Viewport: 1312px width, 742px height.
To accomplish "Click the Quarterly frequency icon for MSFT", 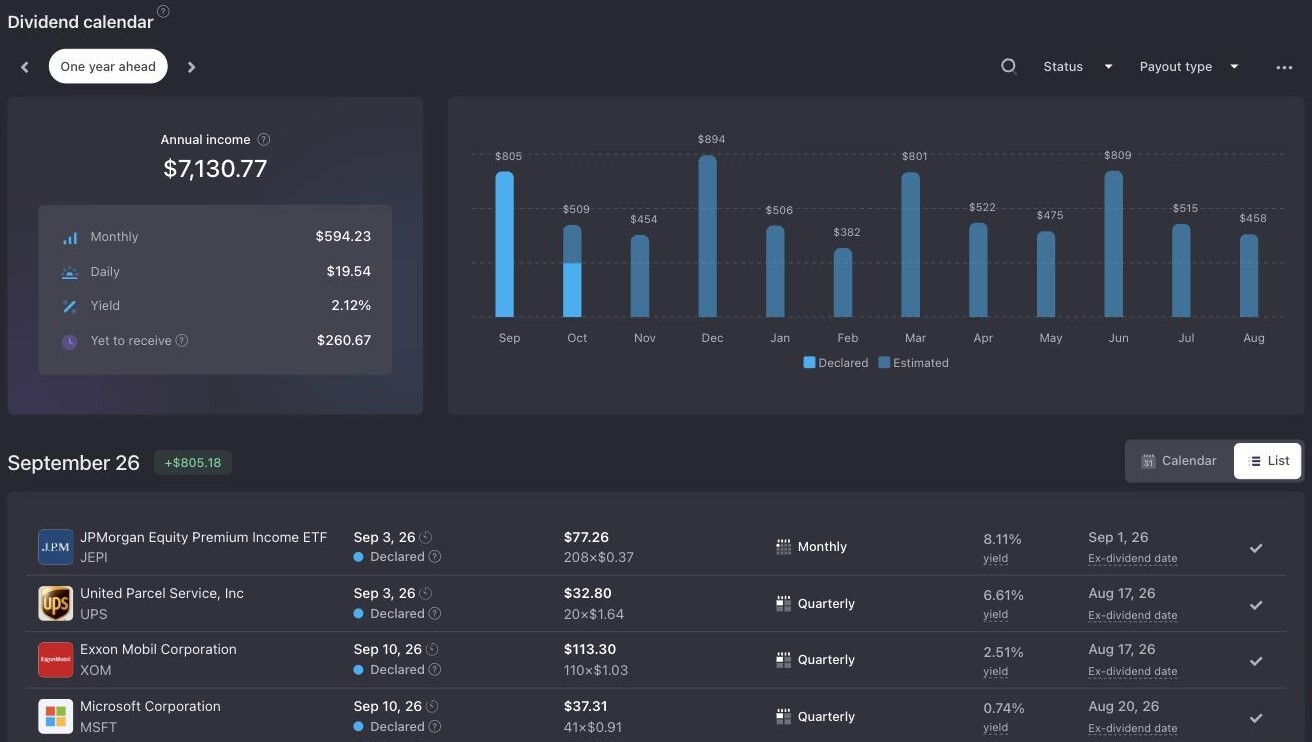I will [783, 717].
